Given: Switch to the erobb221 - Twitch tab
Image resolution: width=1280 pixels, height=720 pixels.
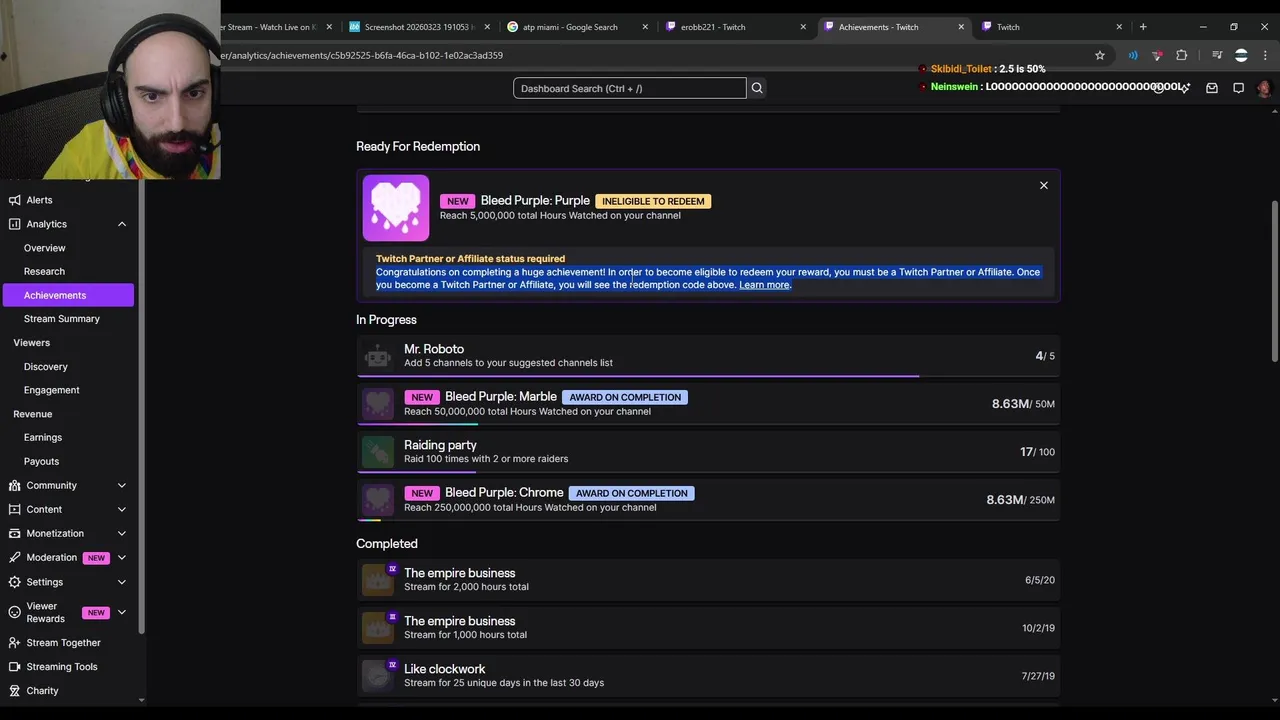Looking at the screenshot, I should pyautogui.click(x=737, y=27).
